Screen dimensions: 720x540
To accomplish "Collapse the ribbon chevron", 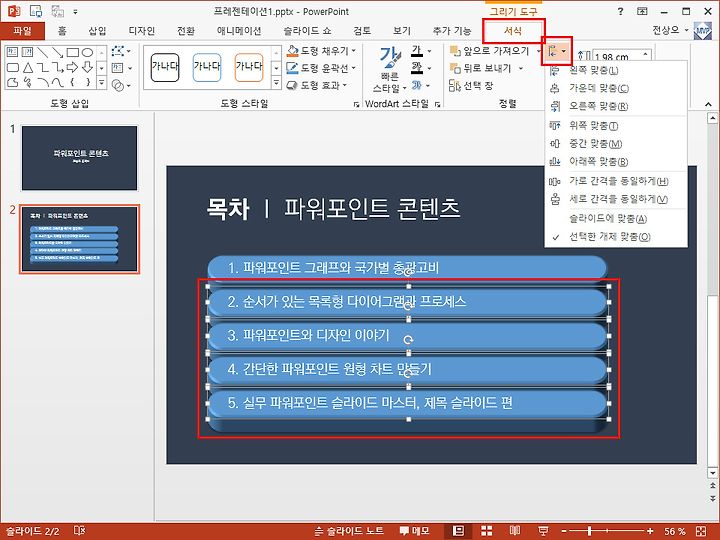I will [x=708, y=104].
